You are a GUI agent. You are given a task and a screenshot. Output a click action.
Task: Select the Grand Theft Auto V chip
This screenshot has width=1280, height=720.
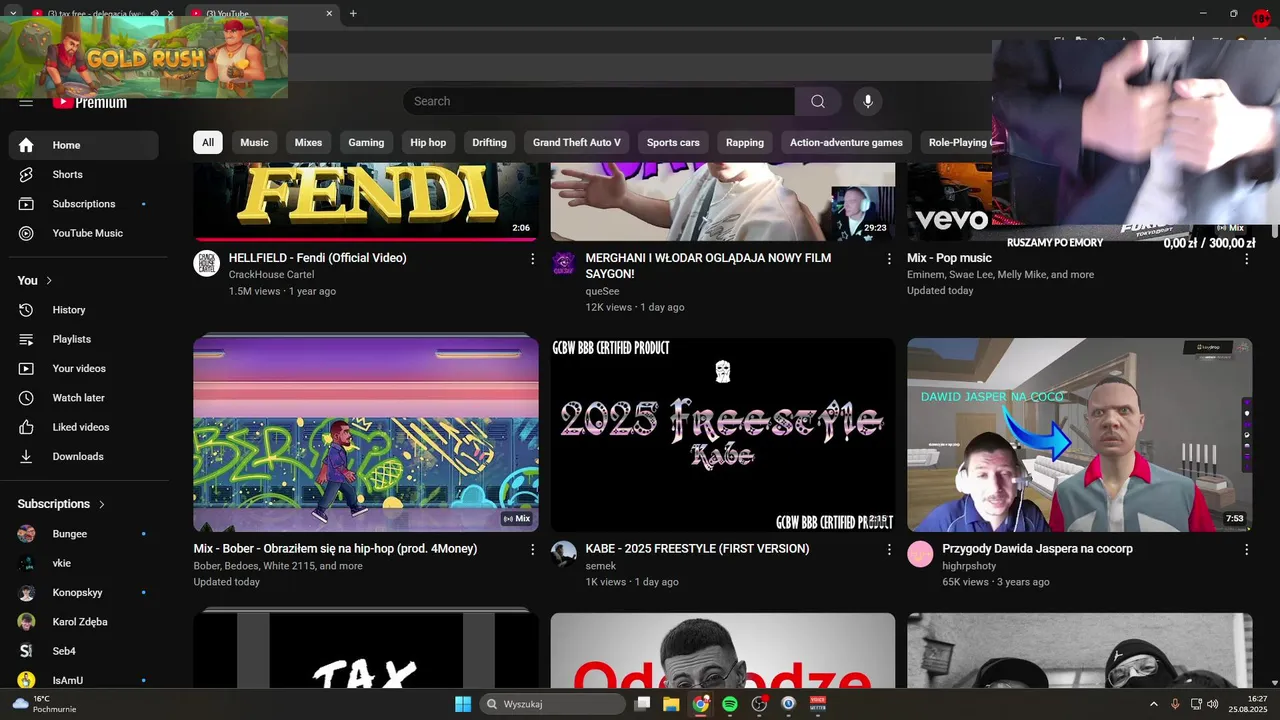click(576, 142)
